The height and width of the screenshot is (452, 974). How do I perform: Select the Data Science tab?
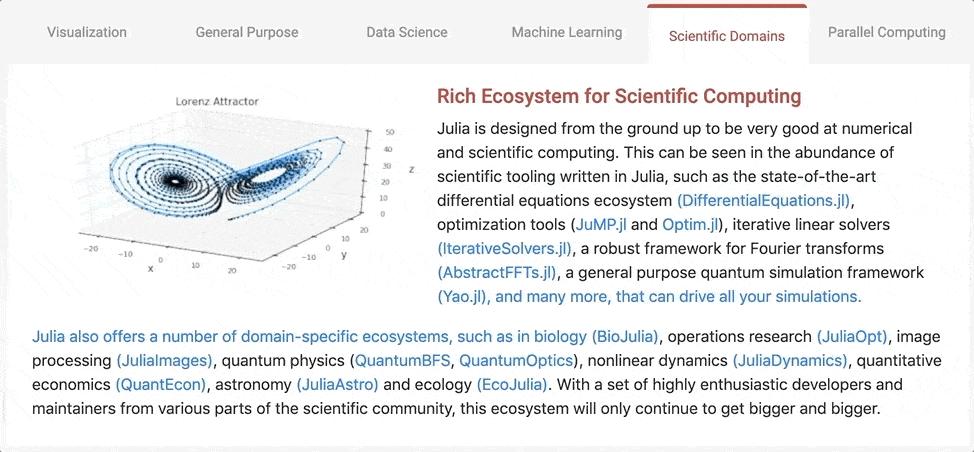tap(407, 32)
